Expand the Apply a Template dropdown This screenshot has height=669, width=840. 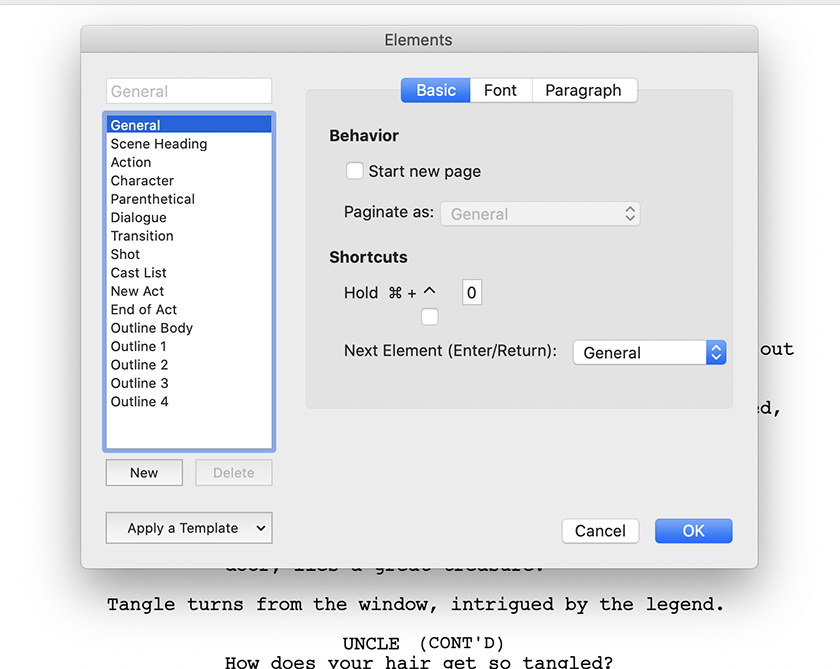pyautogui.click(x=189, y=528)
